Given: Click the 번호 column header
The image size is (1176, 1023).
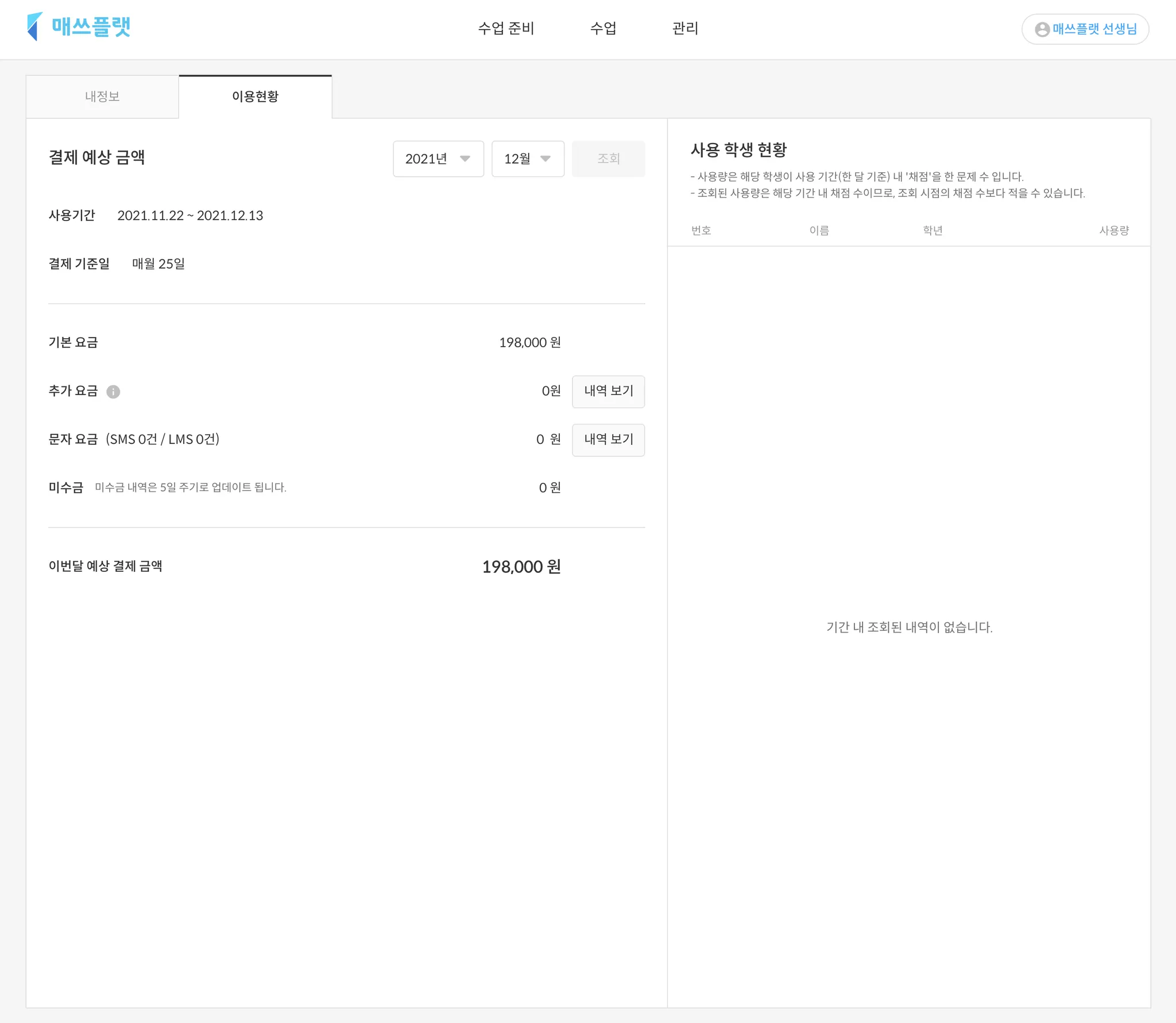Looking at the screenshot, I should (701, 230).
